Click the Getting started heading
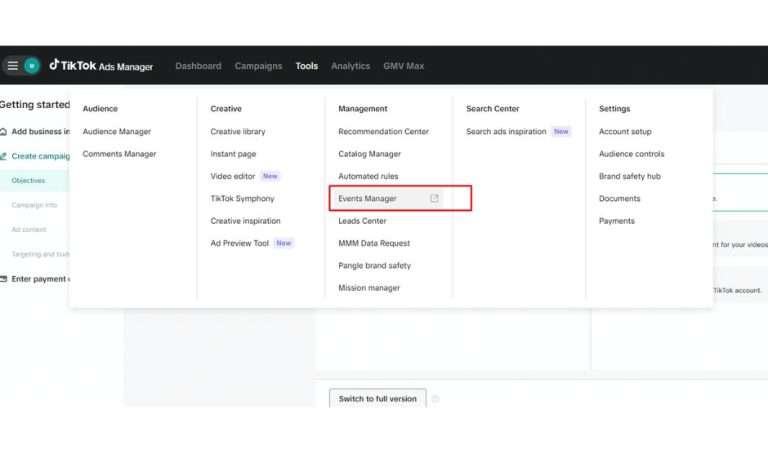Viewport: 768px width, 453px height. coord(35,105)
